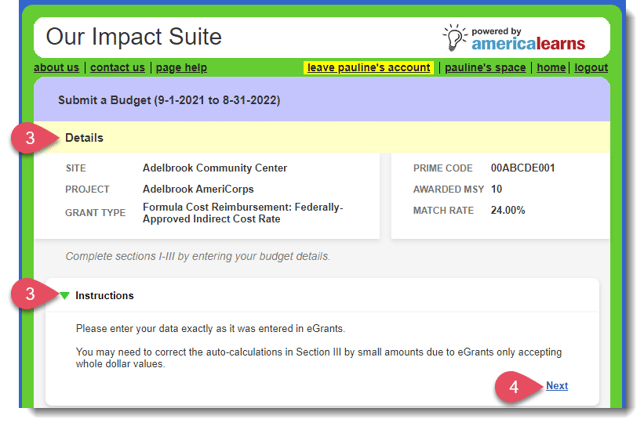
Task: Open the contact us page
Action: [x=118, y=68]
